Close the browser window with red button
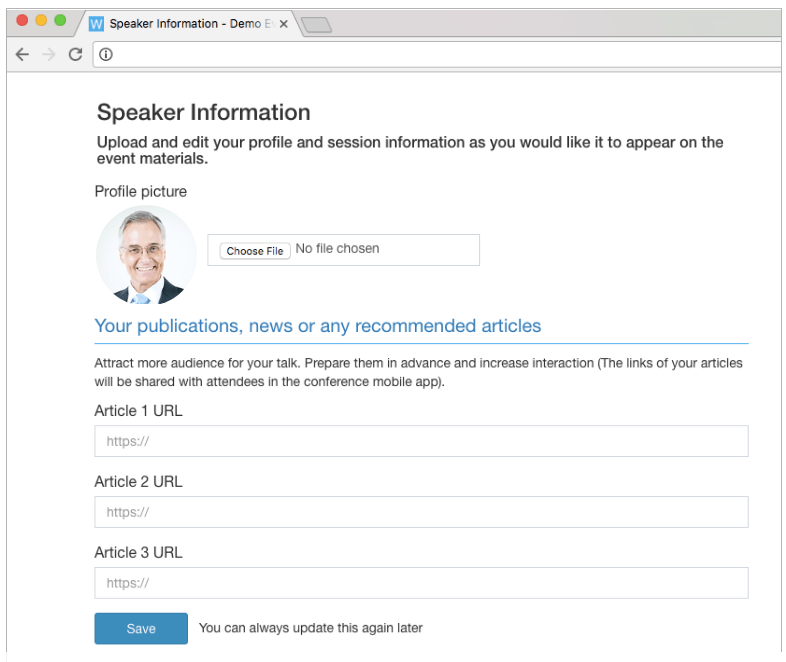 click(23, 20)
